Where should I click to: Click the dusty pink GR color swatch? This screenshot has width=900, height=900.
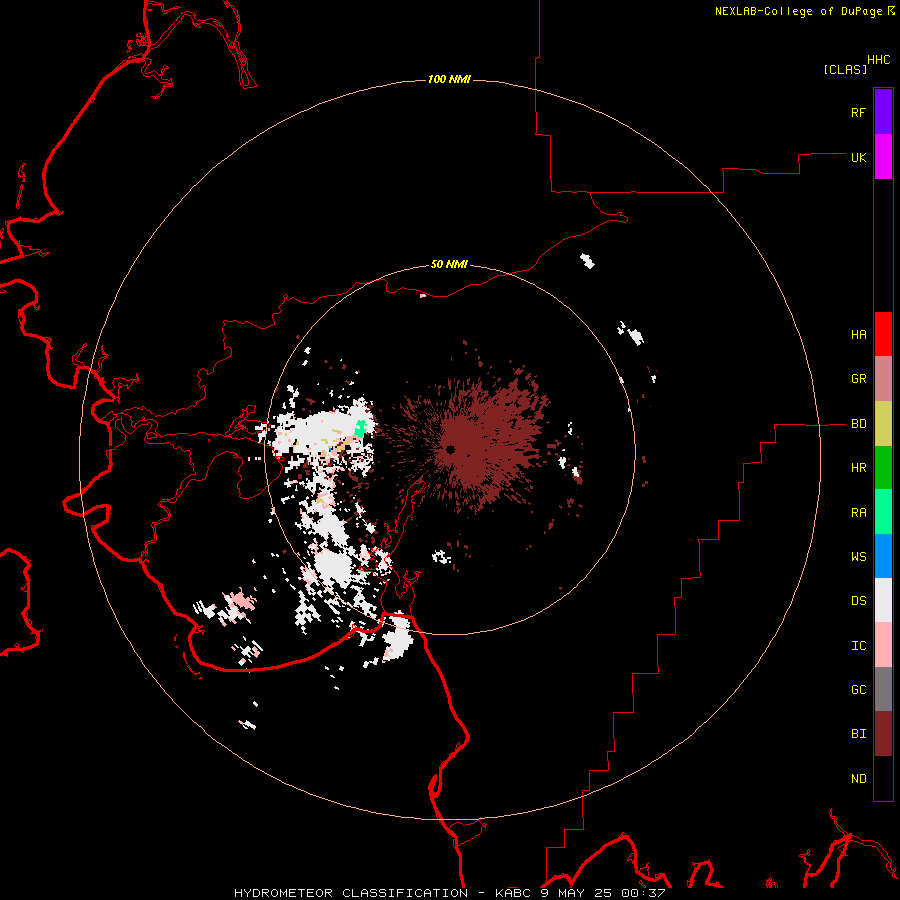883,379
